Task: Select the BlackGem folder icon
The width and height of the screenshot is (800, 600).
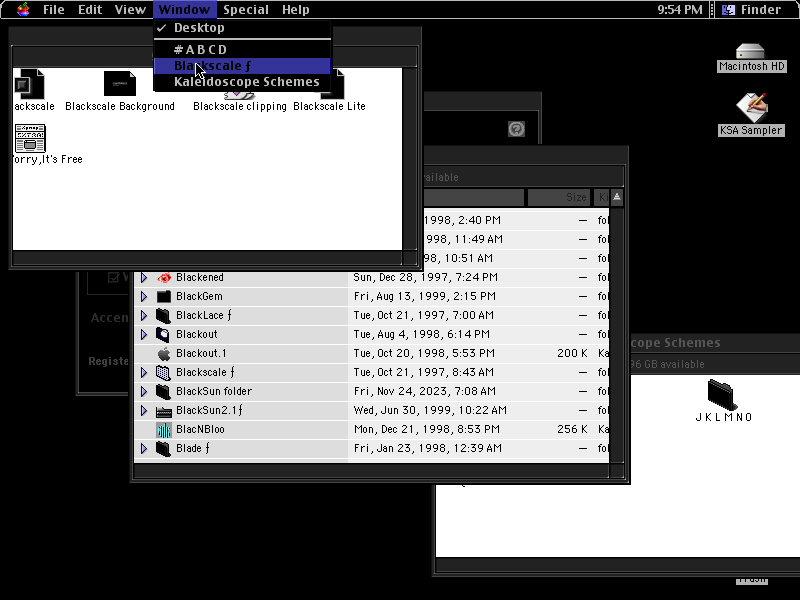Action: coord(164,296)
